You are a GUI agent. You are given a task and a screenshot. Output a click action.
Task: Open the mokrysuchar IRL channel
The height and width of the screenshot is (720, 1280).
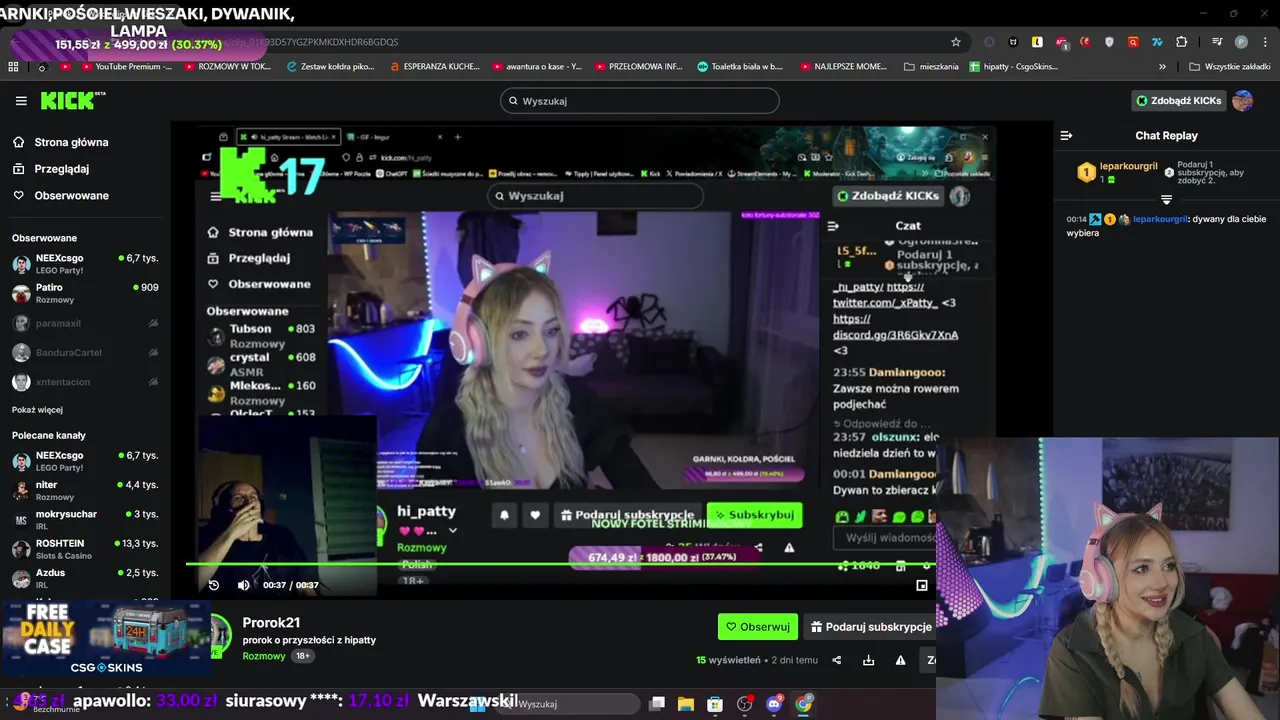tap(84, 519)
